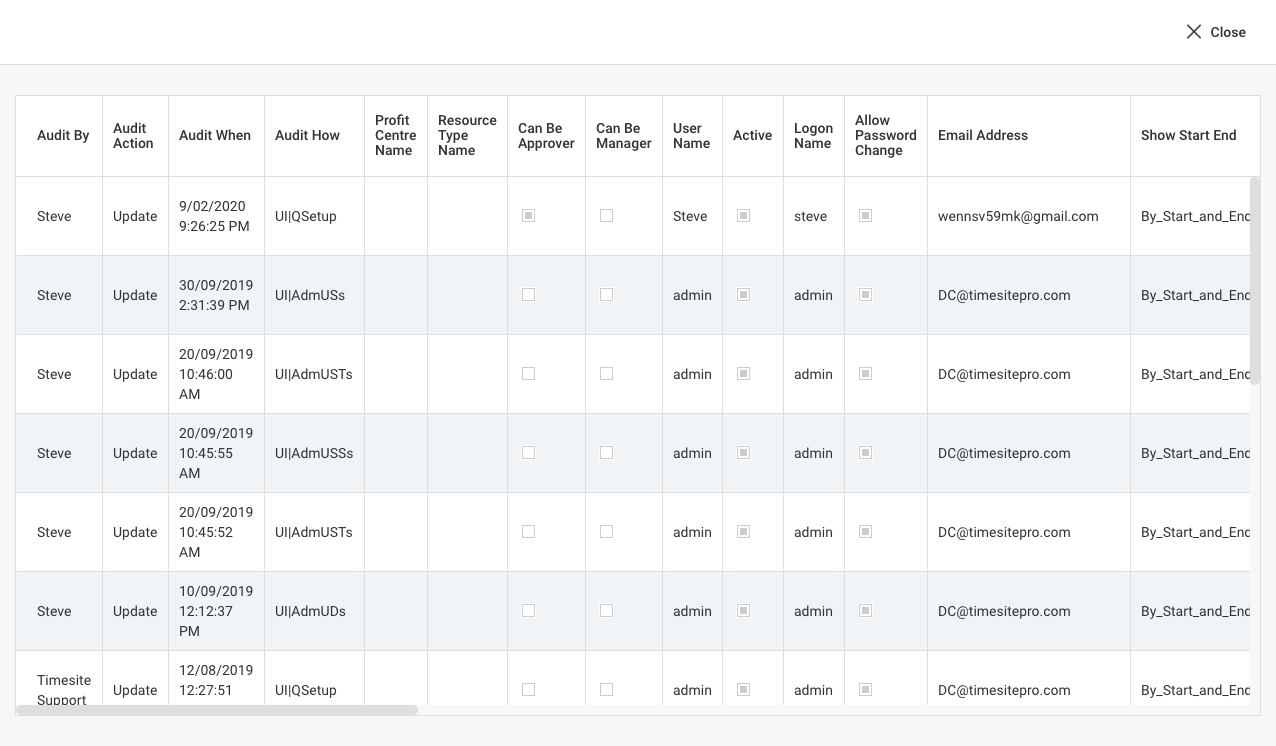Screen dimensions: 1276x746
Task: Click the Resource Type Name column header
Action: (467, 135)
